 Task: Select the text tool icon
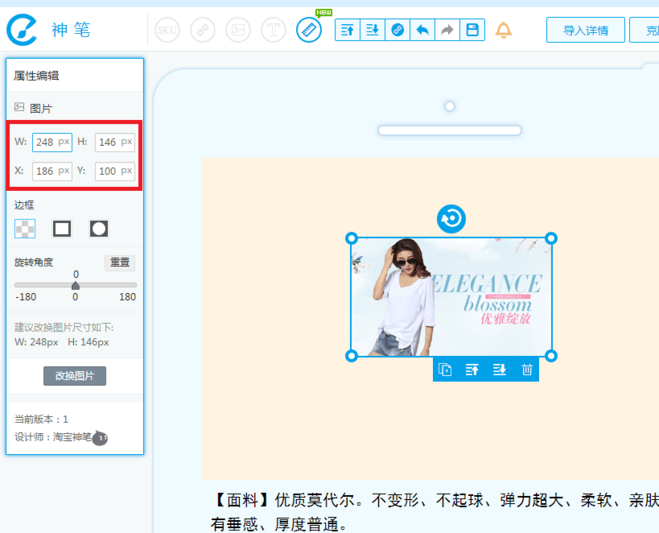click(273, 30)
